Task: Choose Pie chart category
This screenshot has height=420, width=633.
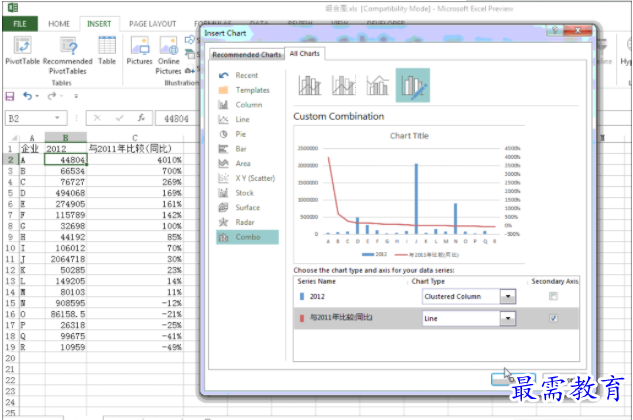Action: [x=241, y=134]
